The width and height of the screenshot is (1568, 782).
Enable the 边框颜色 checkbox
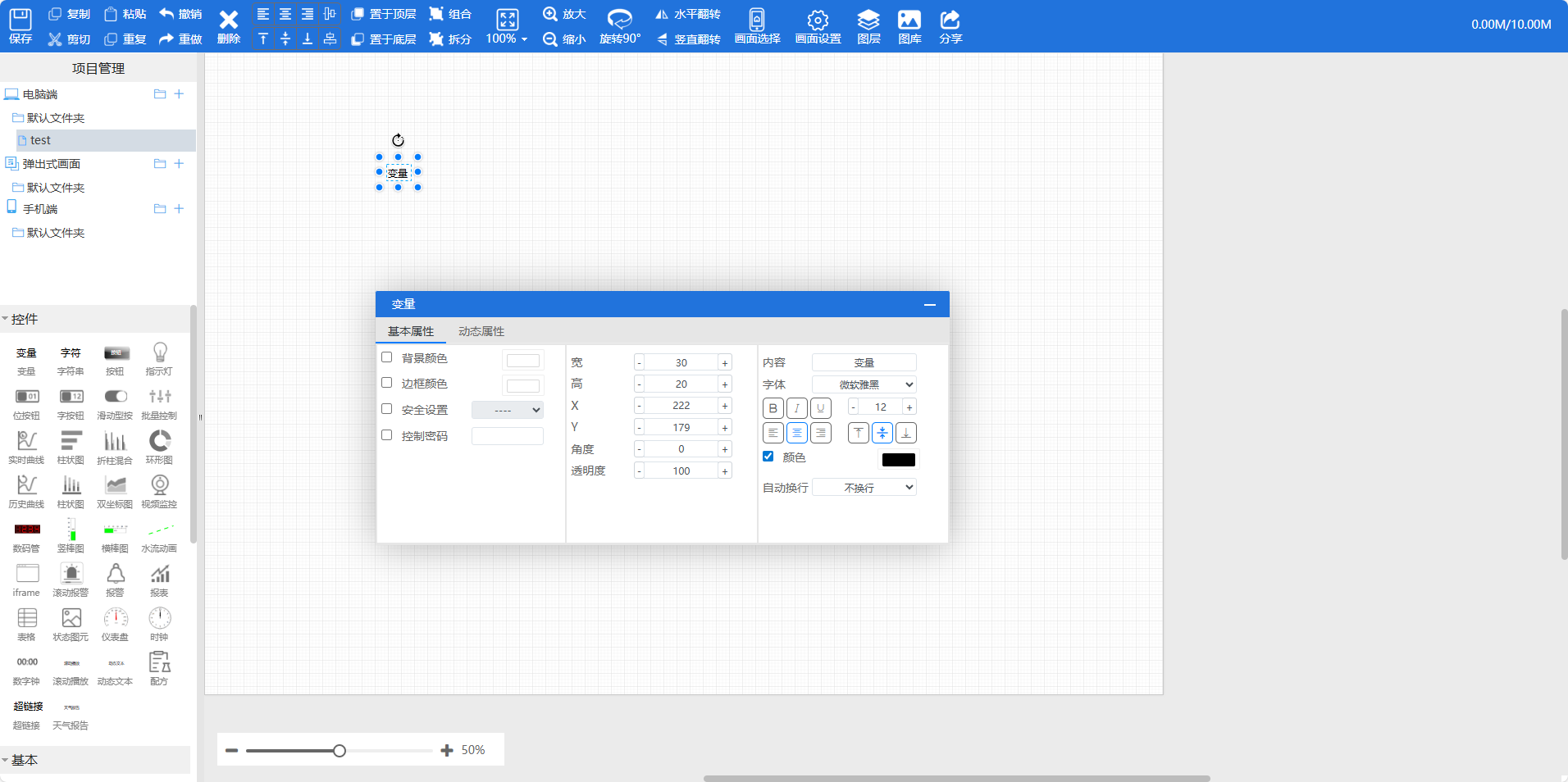(387, 383)
